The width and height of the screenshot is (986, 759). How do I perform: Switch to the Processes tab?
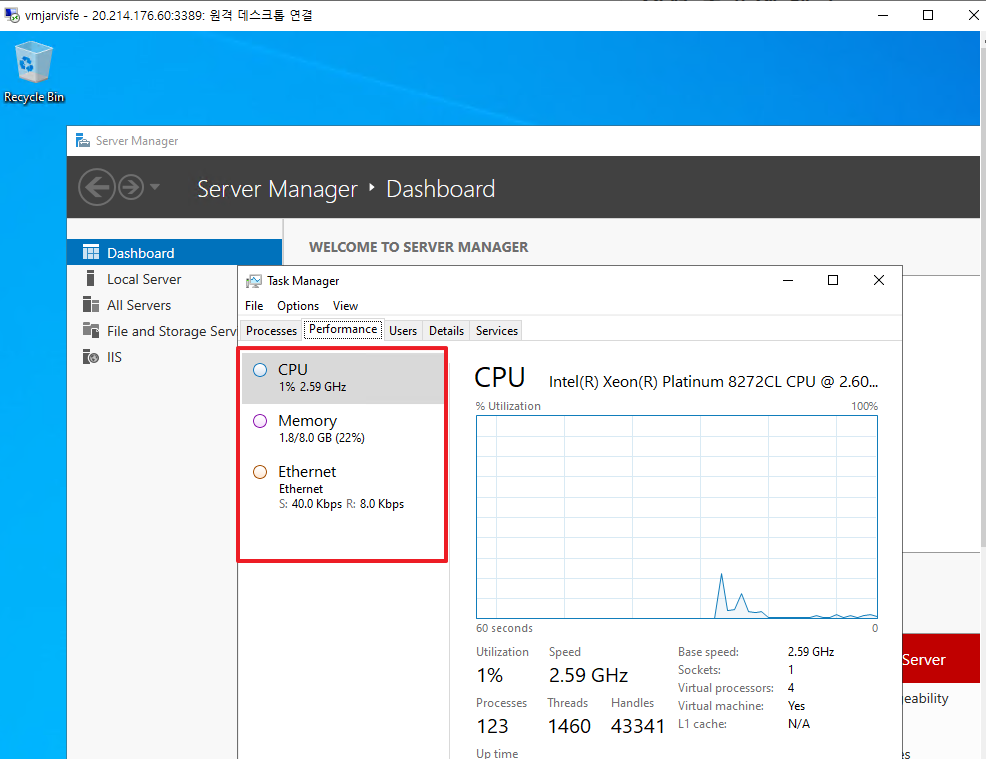coord(271,331)
